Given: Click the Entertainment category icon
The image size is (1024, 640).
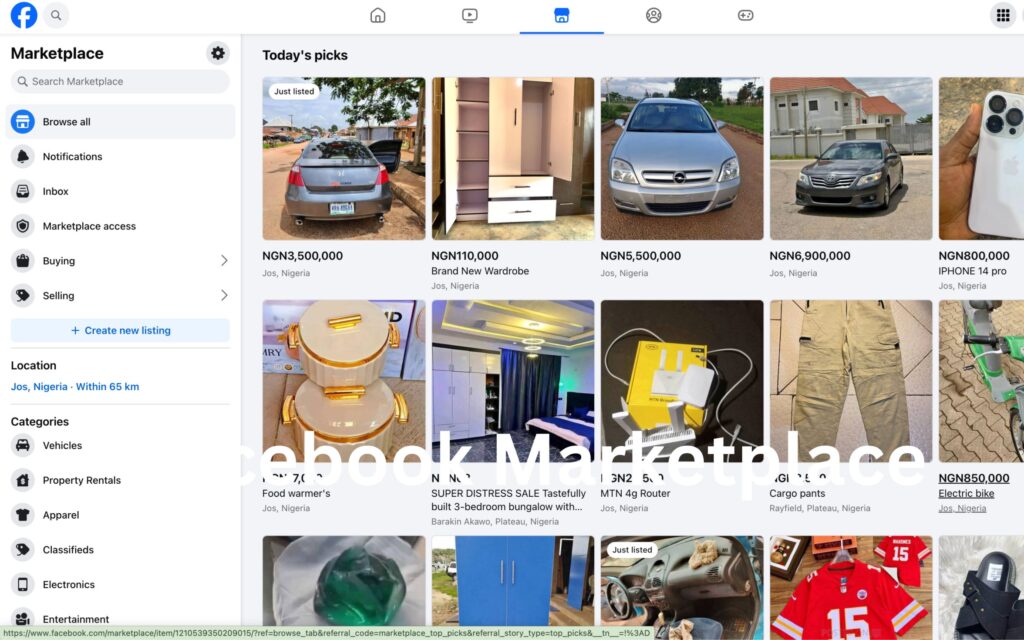Looking at the screenshot, I should coord(23,618).
